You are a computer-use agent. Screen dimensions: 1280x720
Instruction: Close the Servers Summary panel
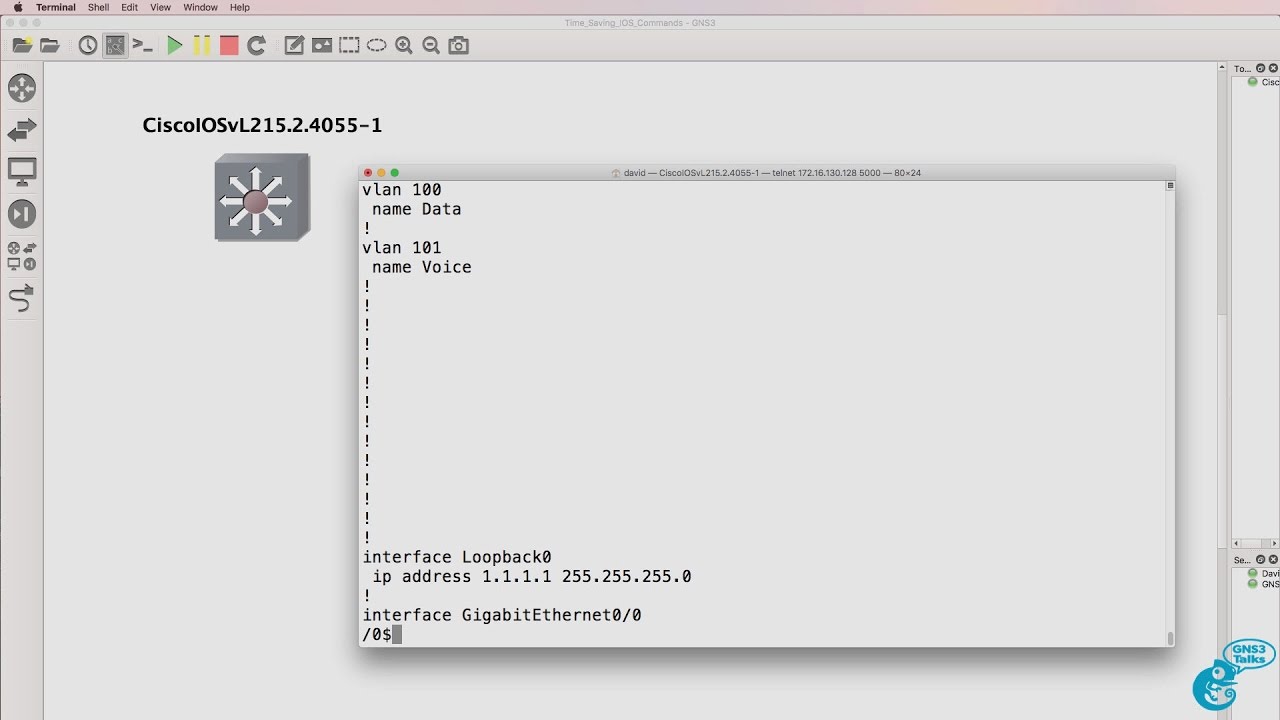1273,560
